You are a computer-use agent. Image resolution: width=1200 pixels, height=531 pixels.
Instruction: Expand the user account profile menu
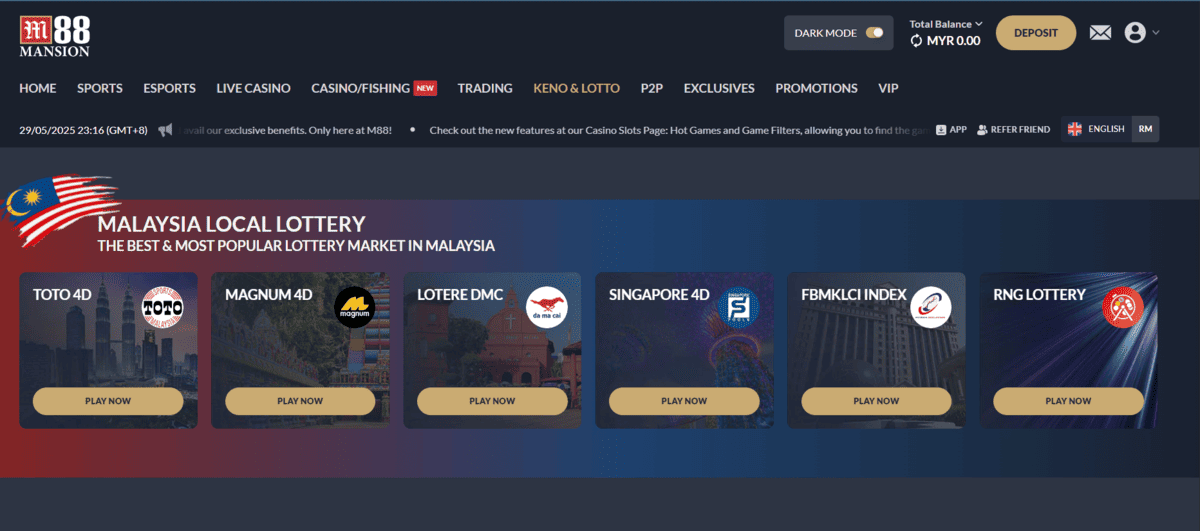[1142, 33]
